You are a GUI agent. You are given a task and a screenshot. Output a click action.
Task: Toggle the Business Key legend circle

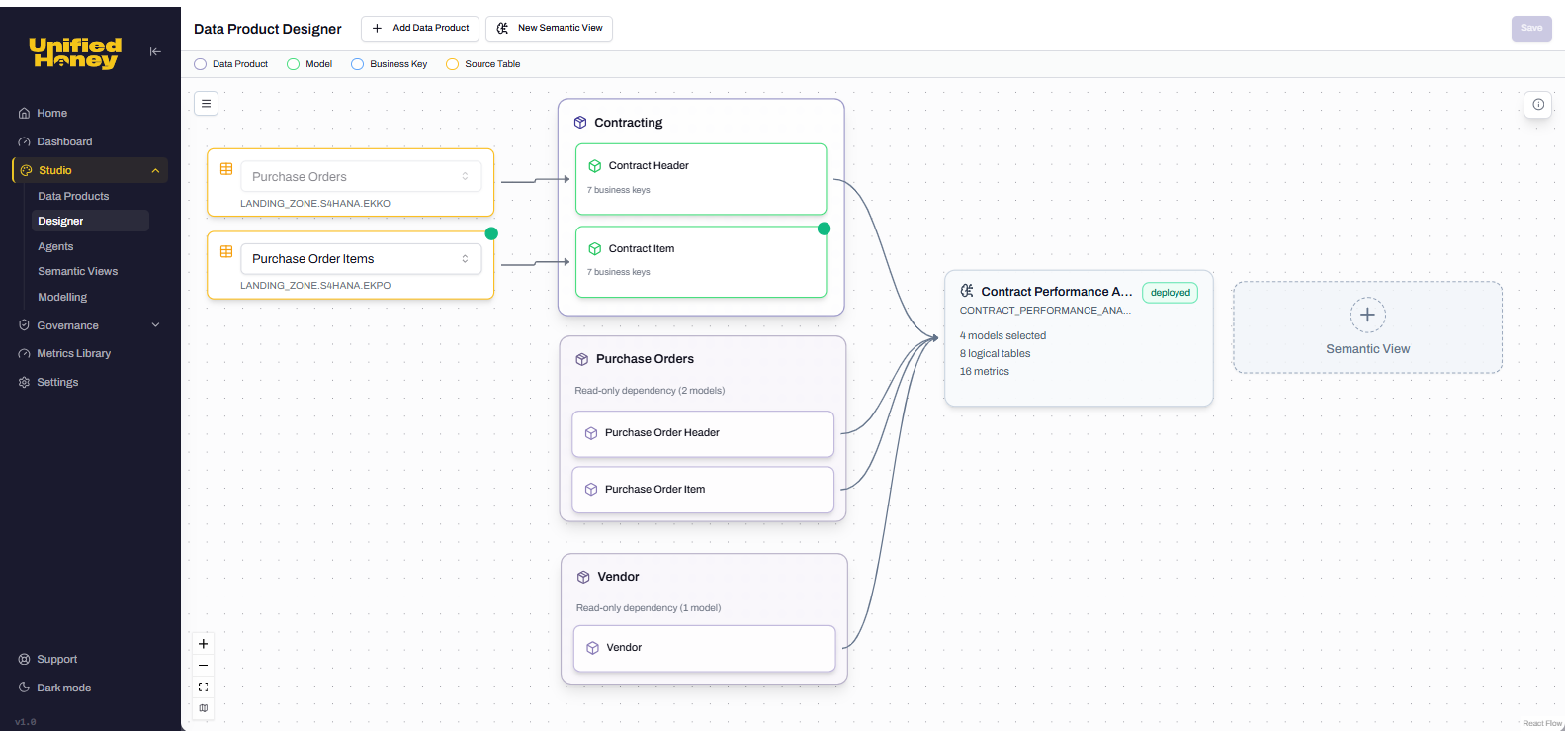coord(358,64)
